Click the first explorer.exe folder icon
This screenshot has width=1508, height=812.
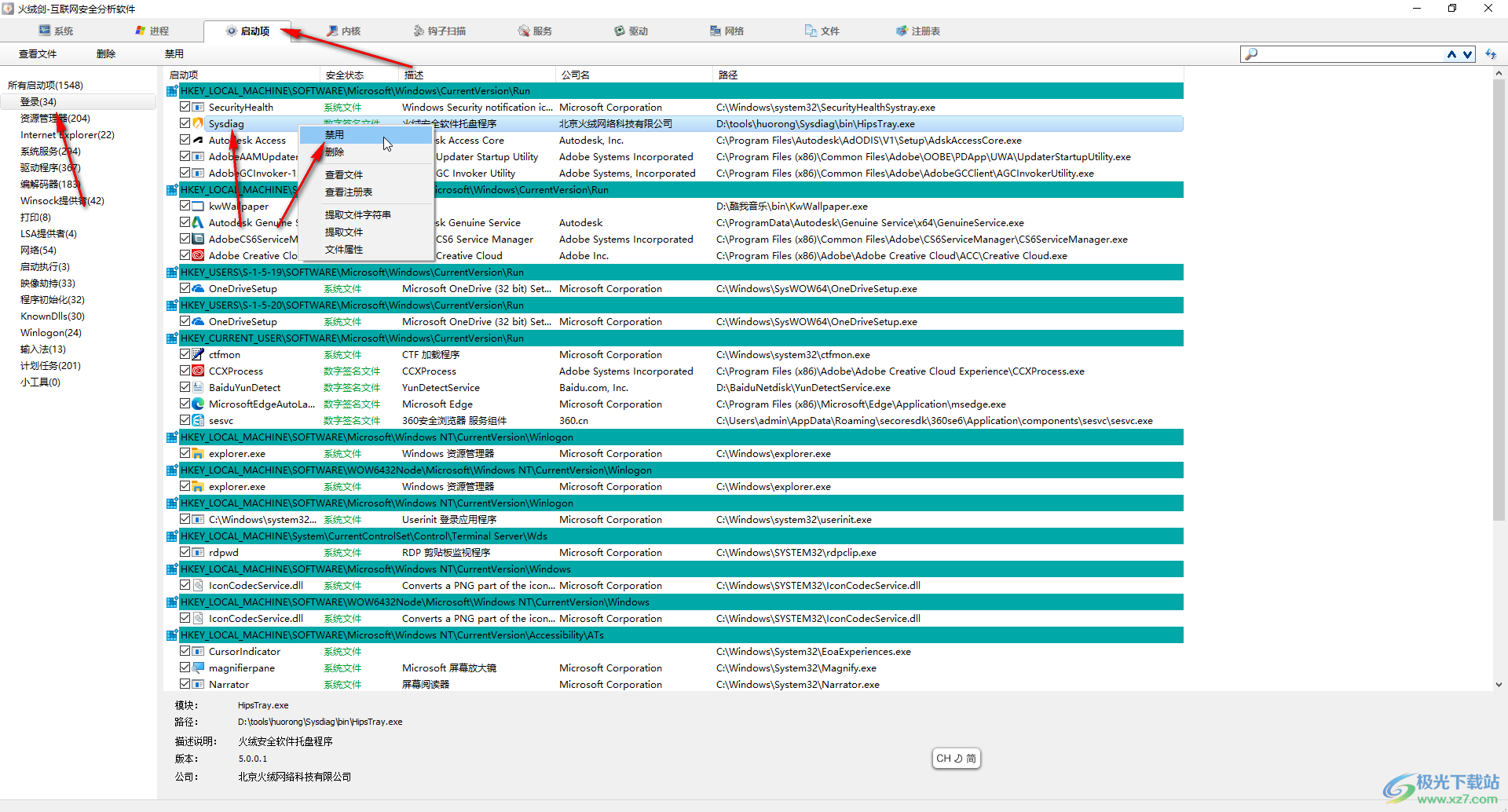pyautogui.click(x=198, y=453)
